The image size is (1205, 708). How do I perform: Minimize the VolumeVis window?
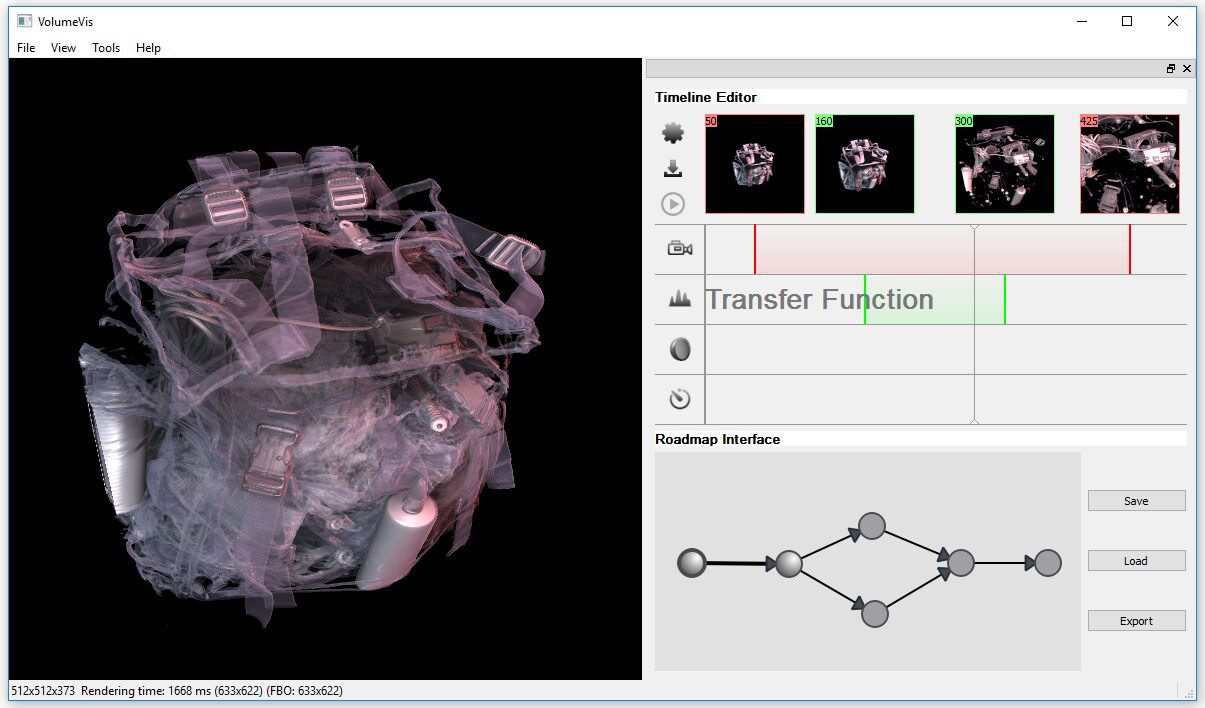(1081, 21)
